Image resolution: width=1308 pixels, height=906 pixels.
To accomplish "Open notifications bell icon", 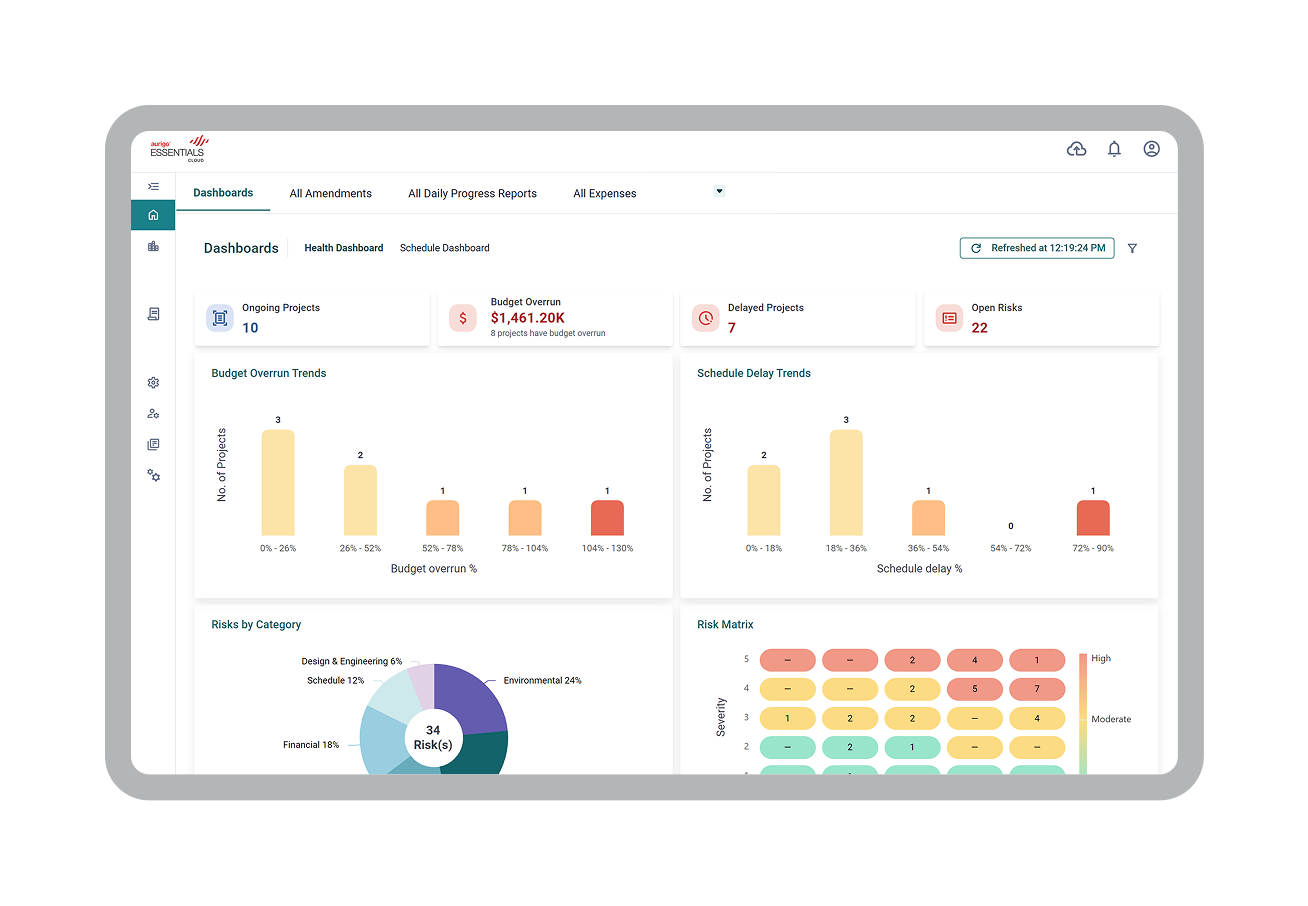I will (x=1114, y=149).
